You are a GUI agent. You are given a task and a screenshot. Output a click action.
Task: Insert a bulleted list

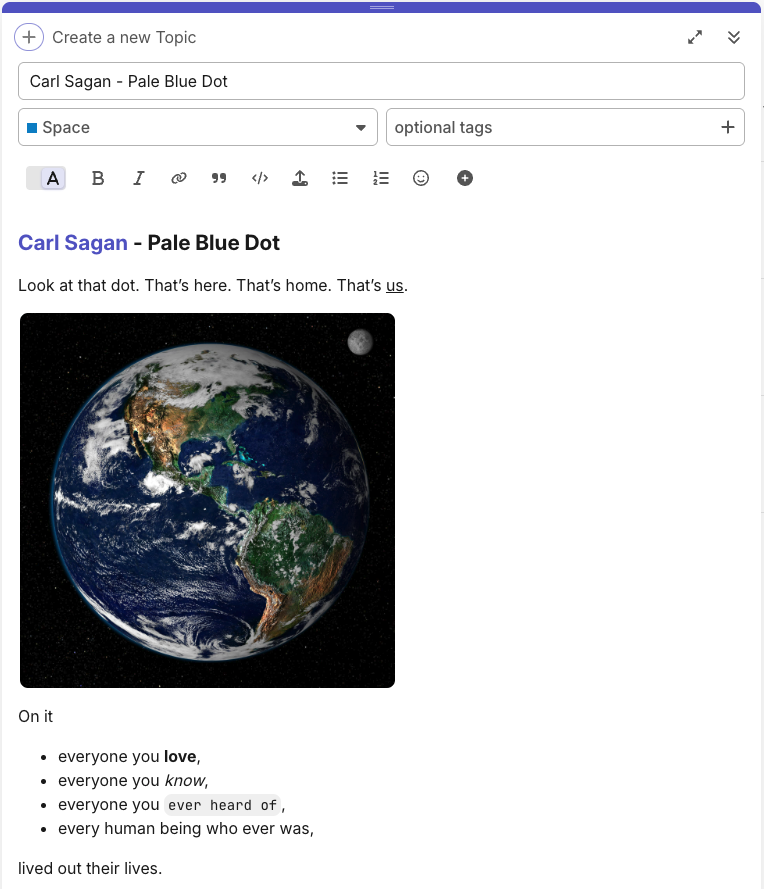(340, 178)
